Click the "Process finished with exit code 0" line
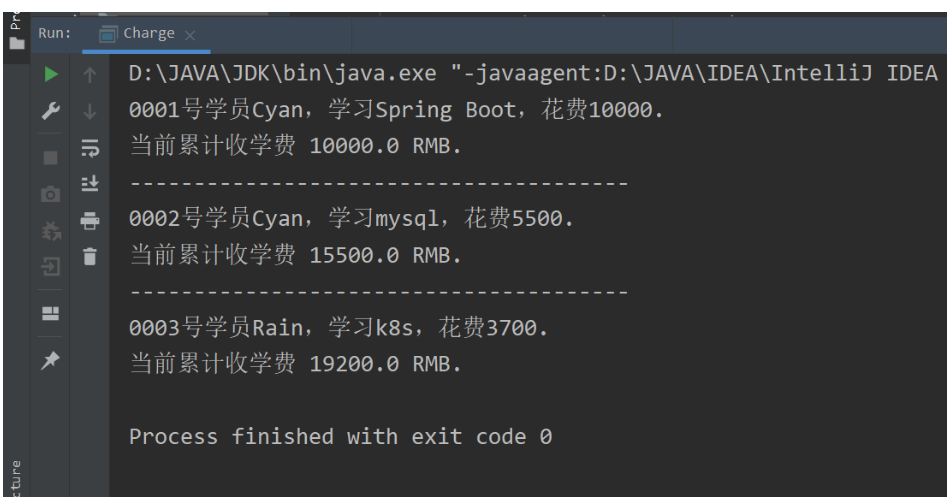 click(341, 437)
